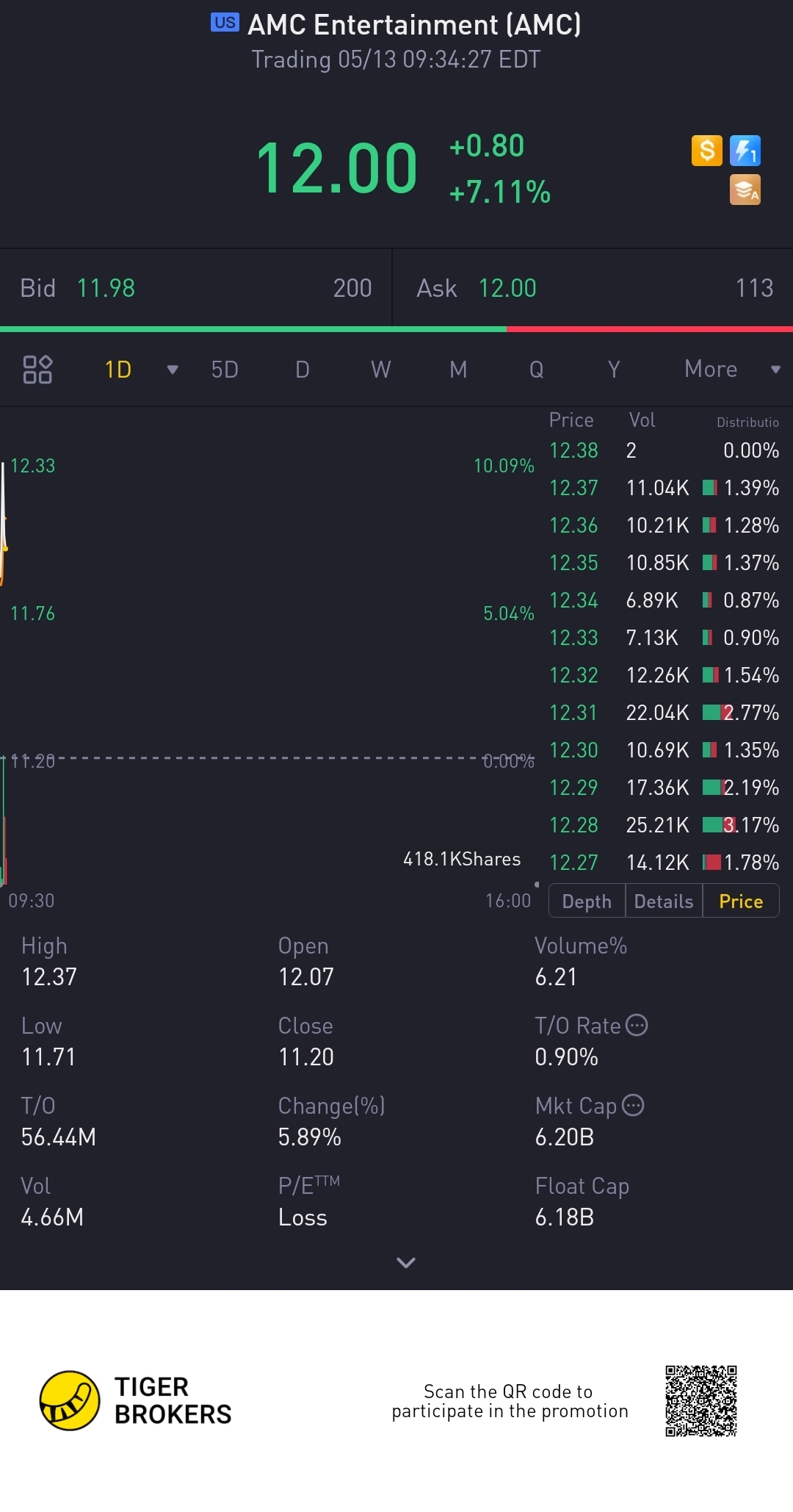Tap the T/O Rate value 0.90%

point(567,1057)
